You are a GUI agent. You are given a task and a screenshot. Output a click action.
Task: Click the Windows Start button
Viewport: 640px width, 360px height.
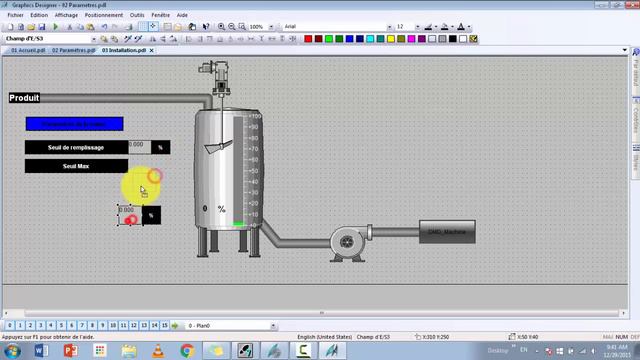(12, 351)
